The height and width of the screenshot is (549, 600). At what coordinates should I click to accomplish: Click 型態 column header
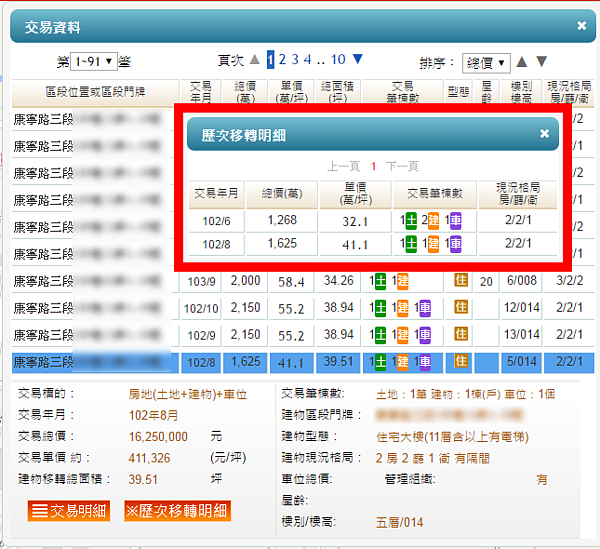458,92
